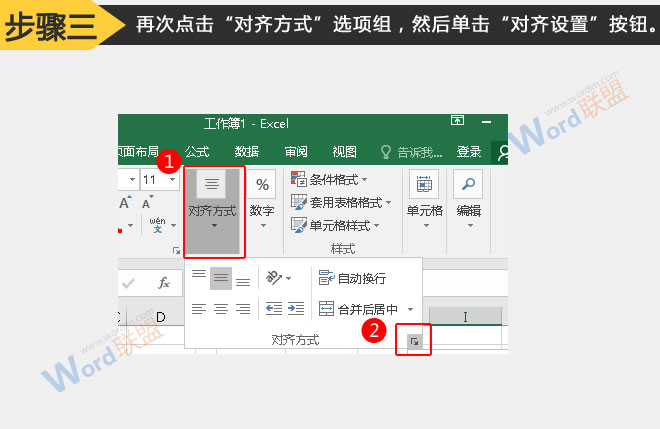Click the fx insert function button
This screenshot has width=660, height=429.
coord(163,283)
